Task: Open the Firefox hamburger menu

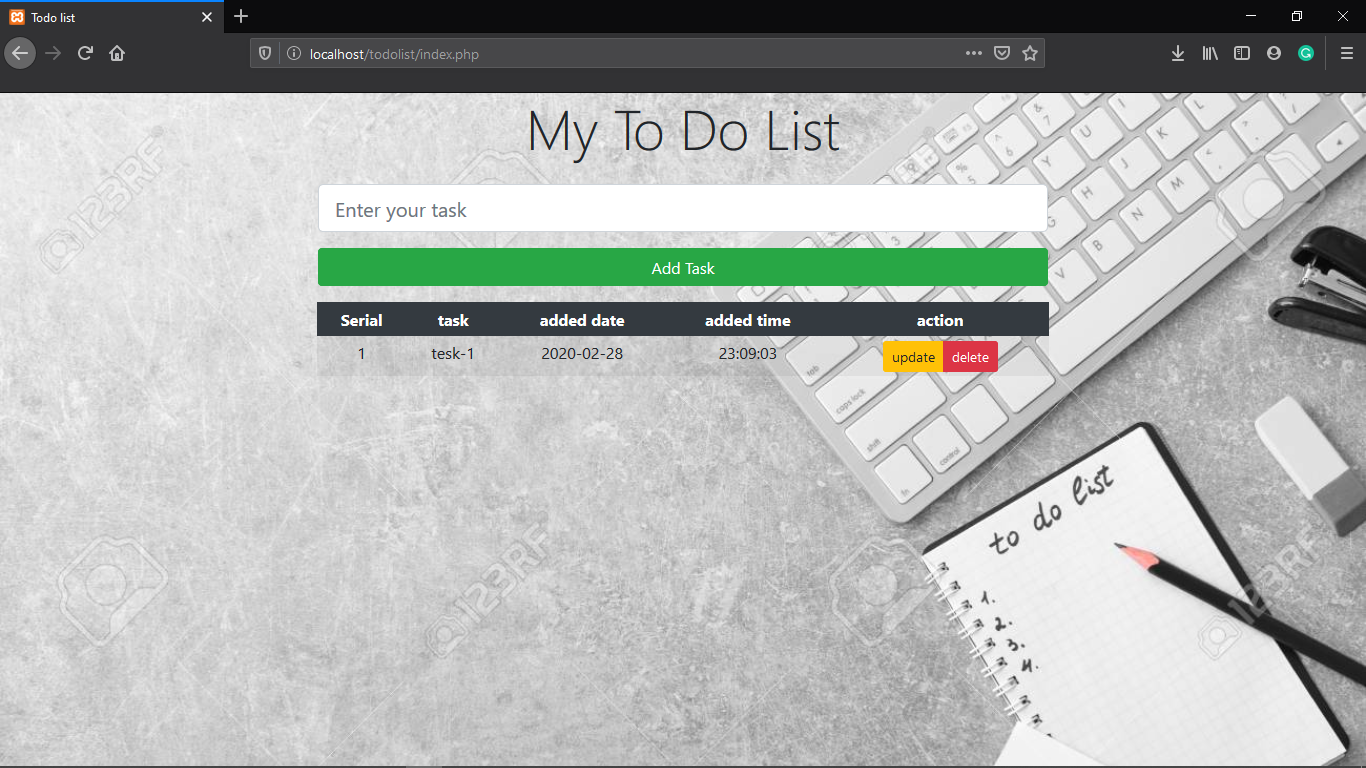Action: (x=1347, y=54)
